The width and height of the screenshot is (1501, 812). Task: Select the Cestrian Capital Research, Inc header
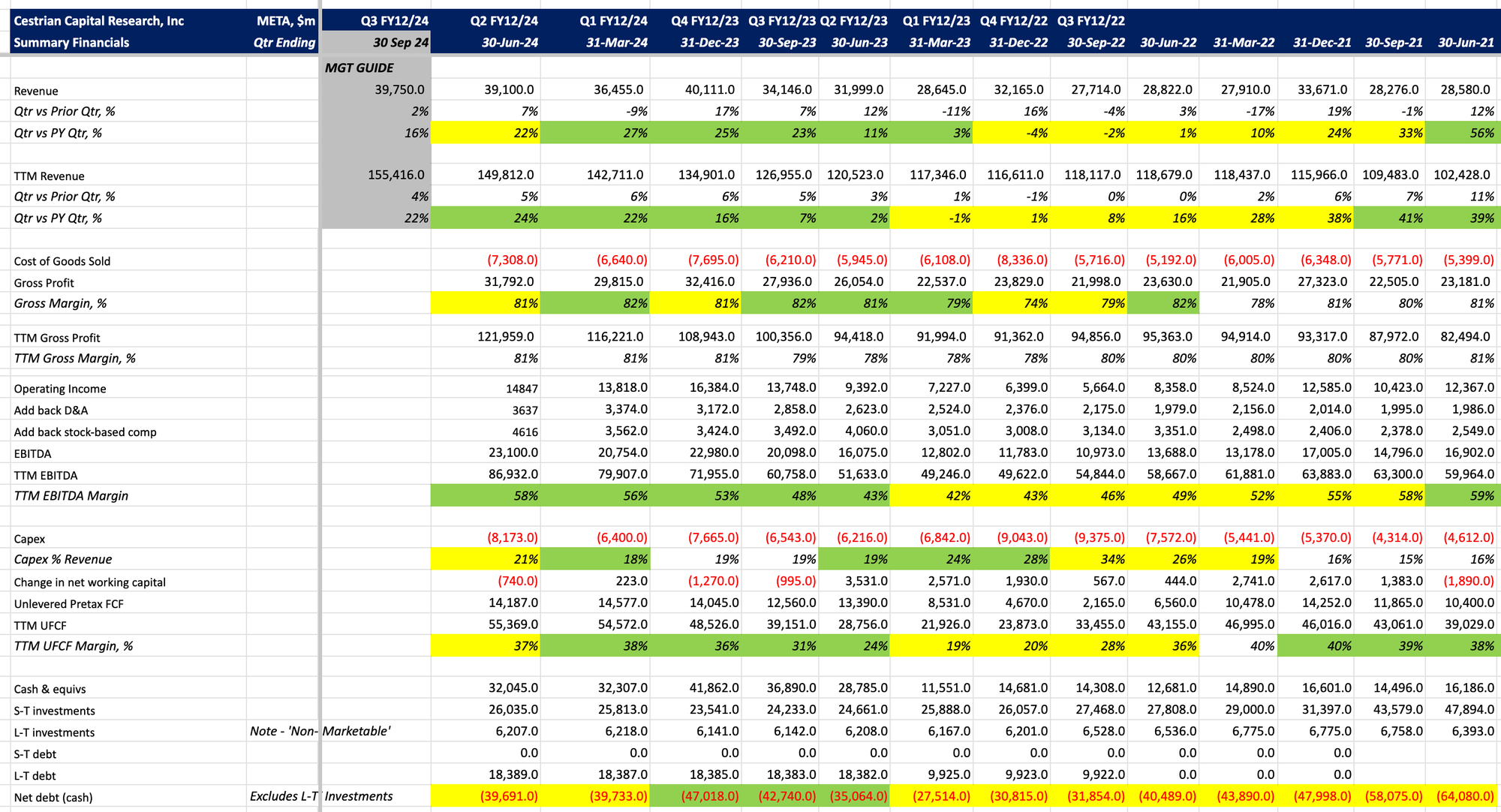click(x=98, y=21)
